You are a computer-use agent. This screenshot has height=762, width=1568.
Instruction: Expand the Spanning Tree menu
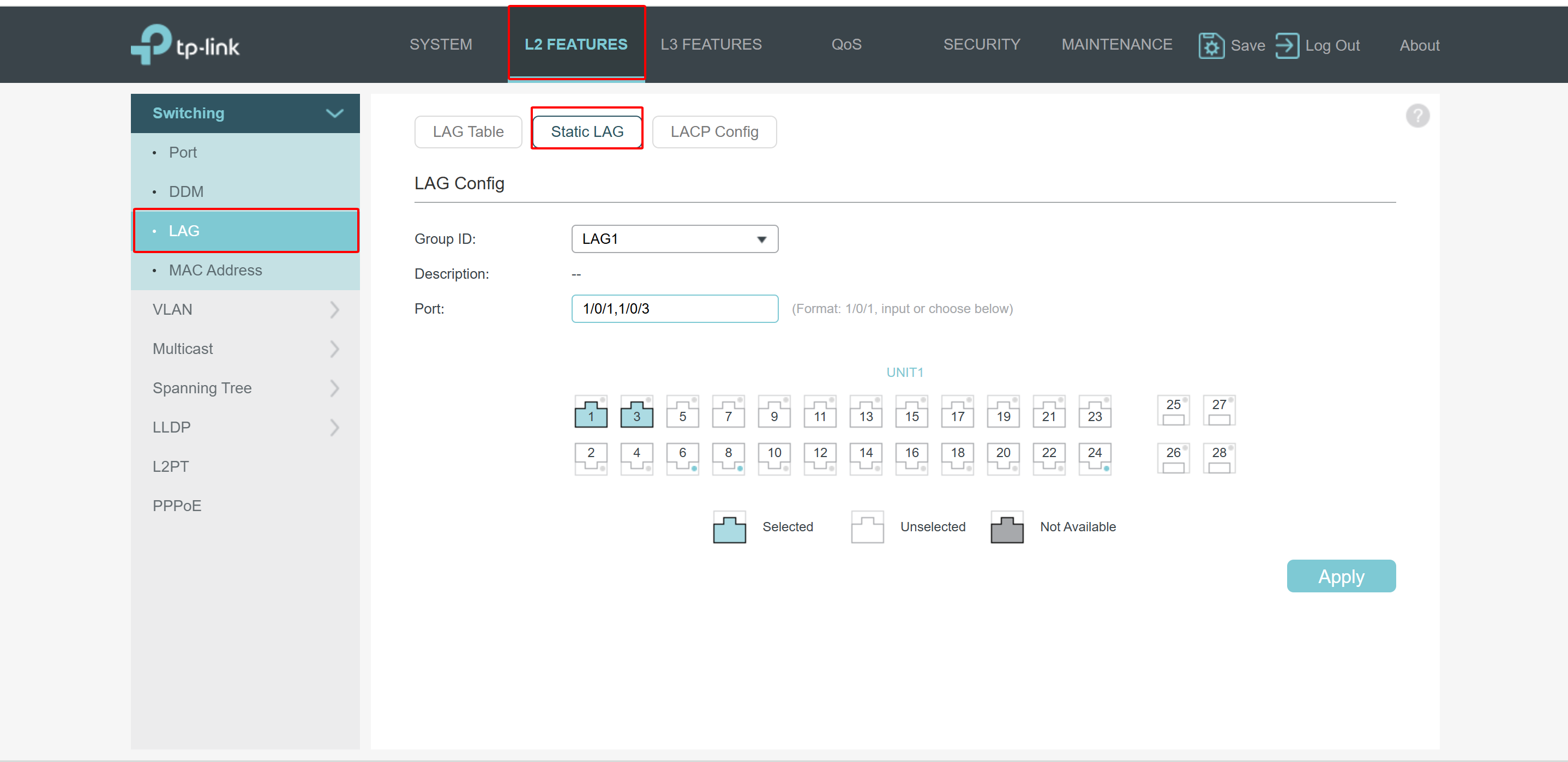point(245,388)
